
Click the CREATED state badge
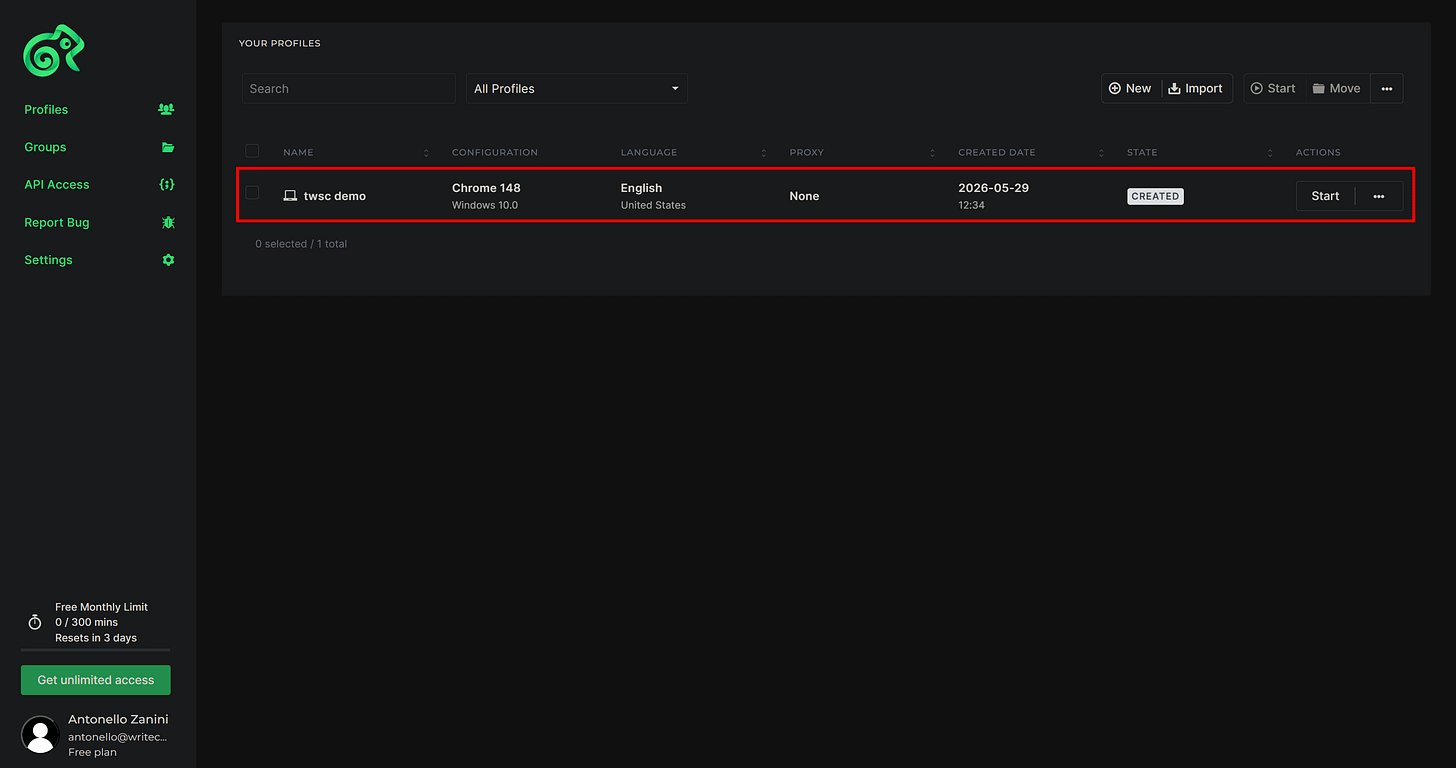(x=1155, y=196)
